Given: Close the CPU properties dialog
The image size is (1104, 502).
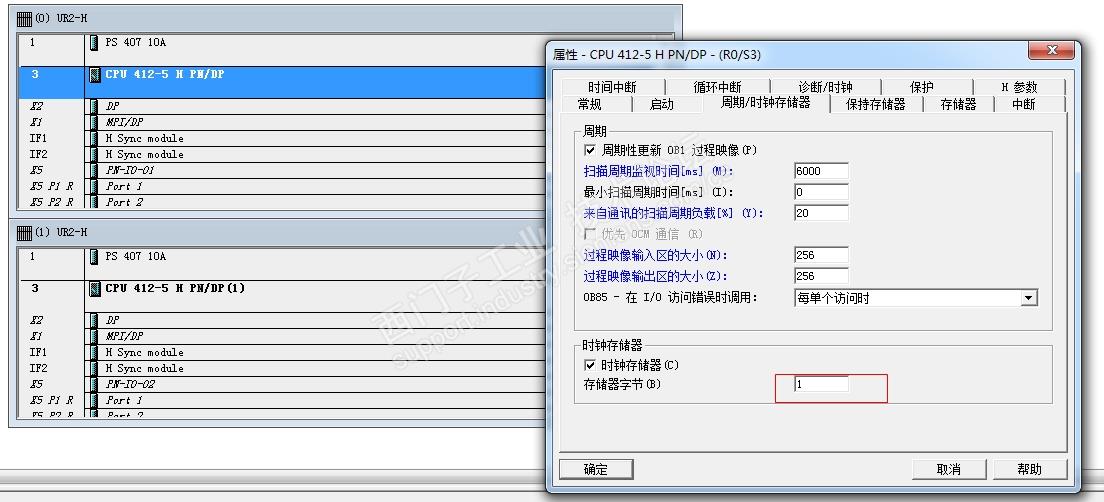Looking at the screenshot, I should click(1051, 51).
